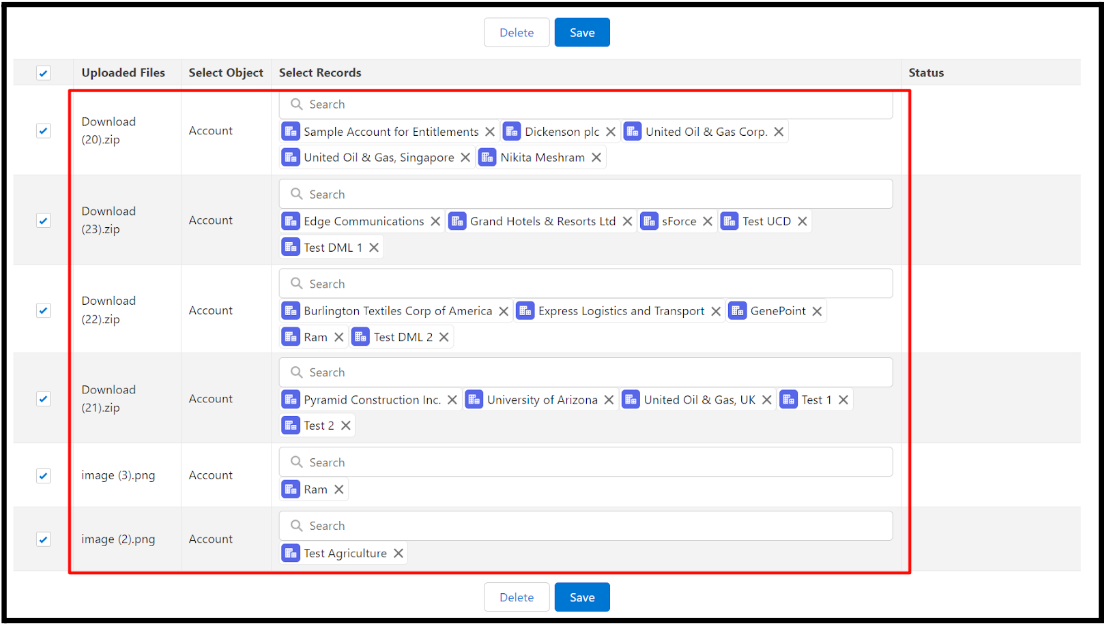Remove the Test Agriculture pill

pyautogui.click(x=398, y=553)
